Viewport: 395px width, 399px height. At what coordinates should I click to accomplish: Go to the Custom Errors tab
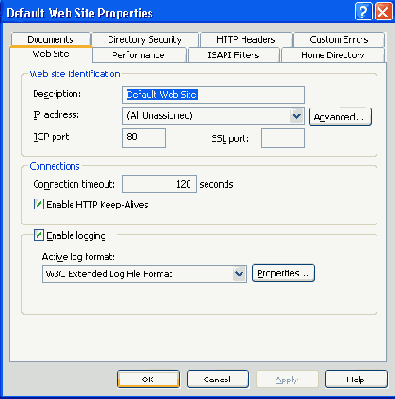click(339, 40)
